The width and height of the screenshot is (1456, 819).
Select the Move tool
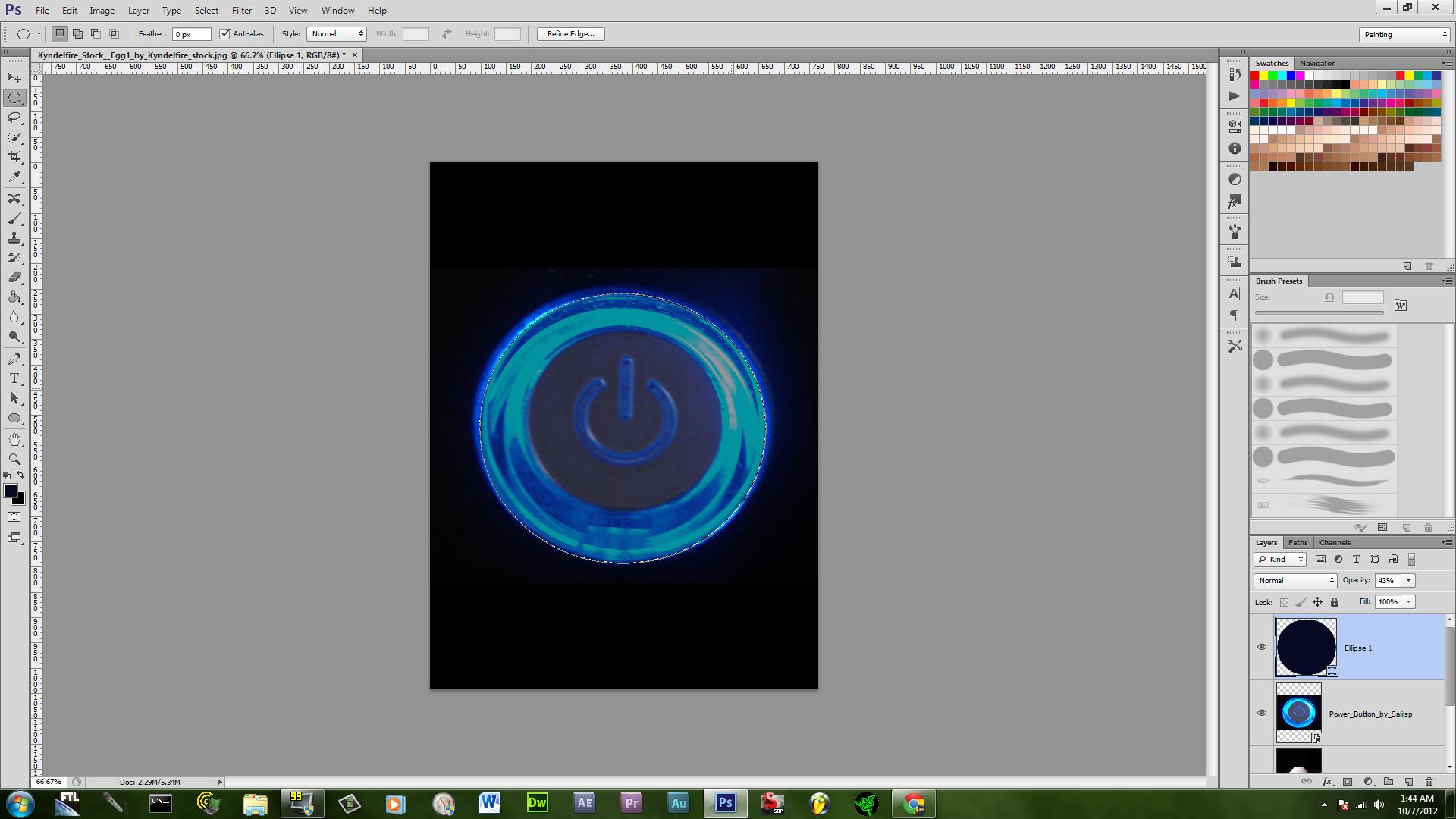(x=14, y=77)
